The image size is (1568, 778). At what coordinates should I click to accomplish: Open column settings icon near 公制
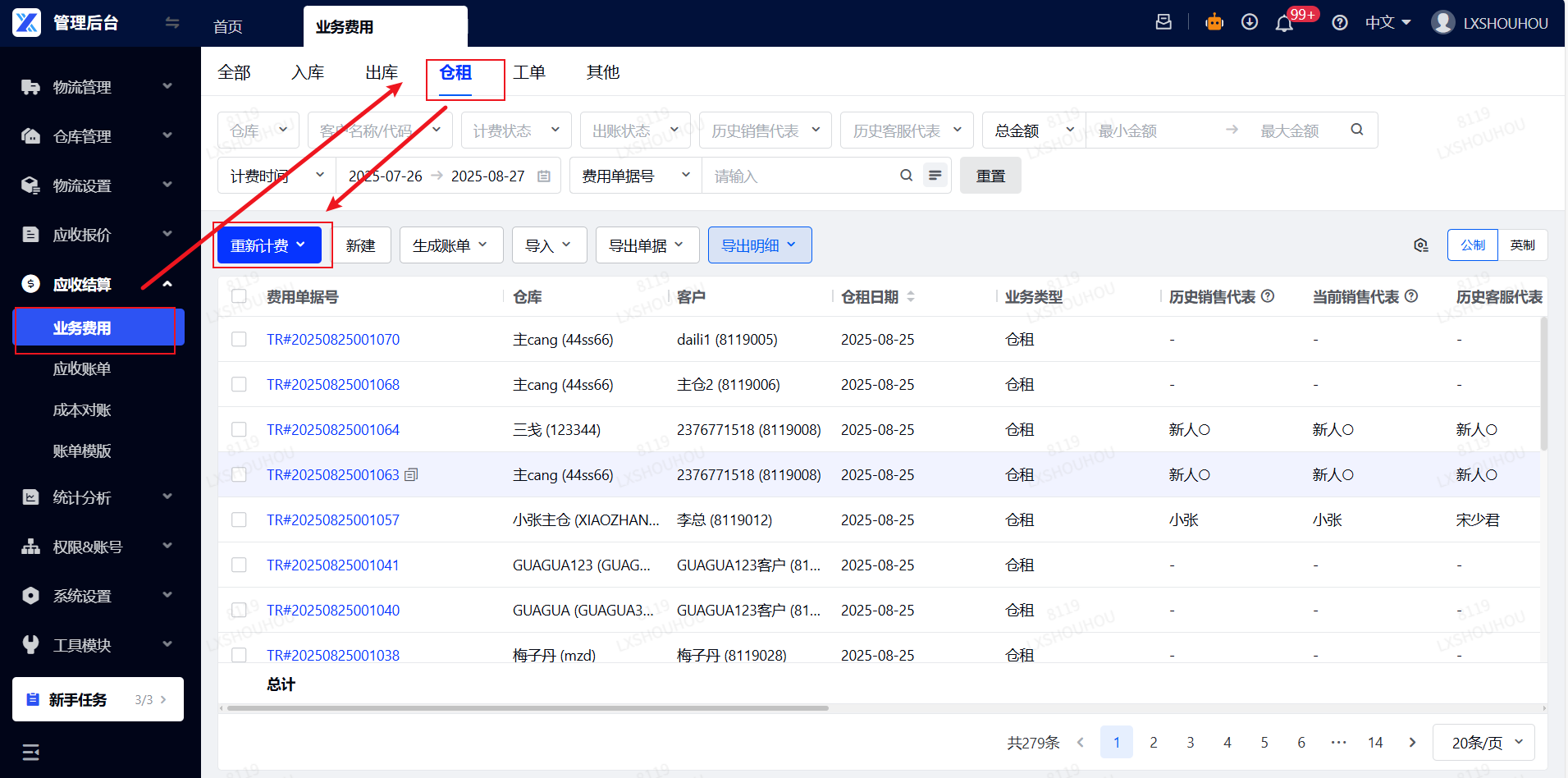click(1422, 245)
